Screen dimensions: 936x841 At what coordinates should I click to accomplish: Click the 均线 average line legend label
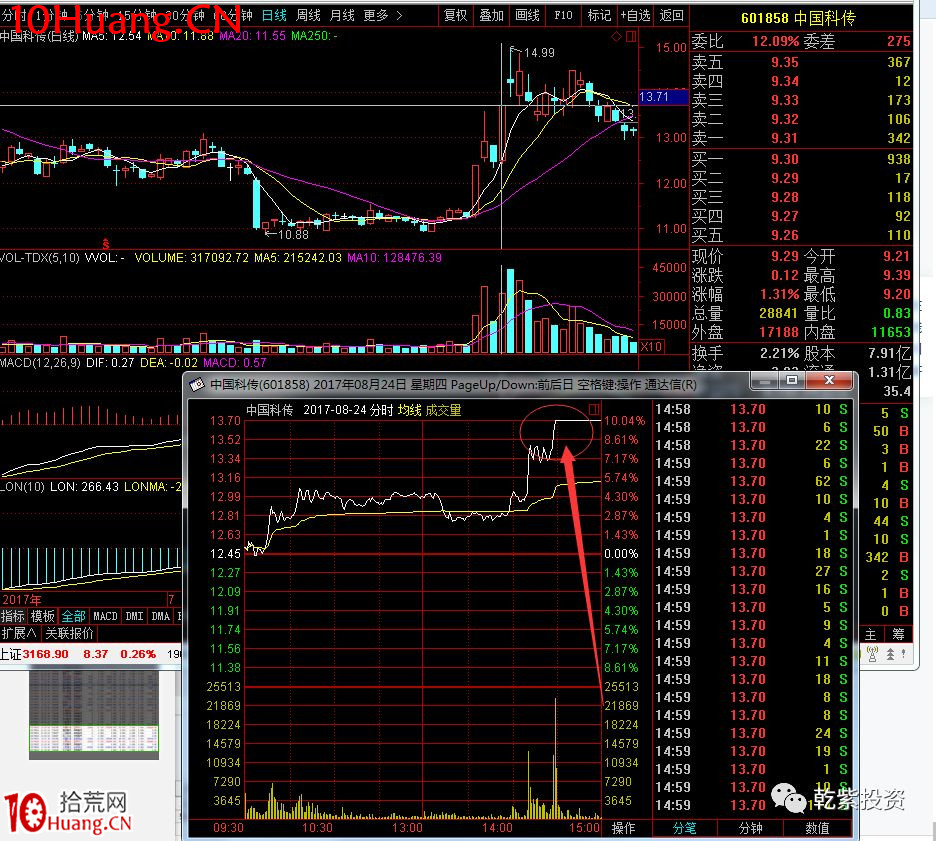(410, 410)
